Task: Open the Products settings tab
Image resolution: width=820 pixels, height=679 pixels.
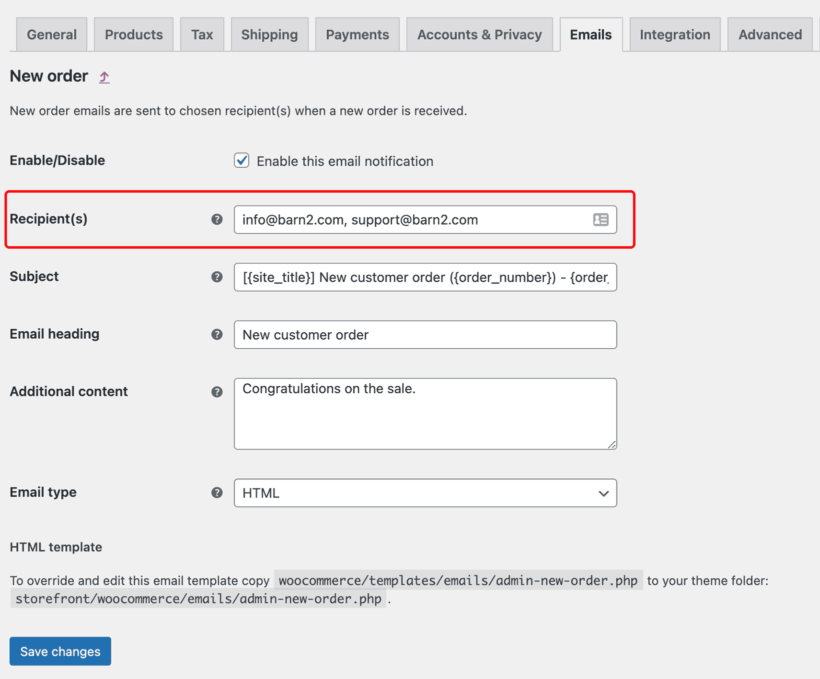Action: click(133, 33)
